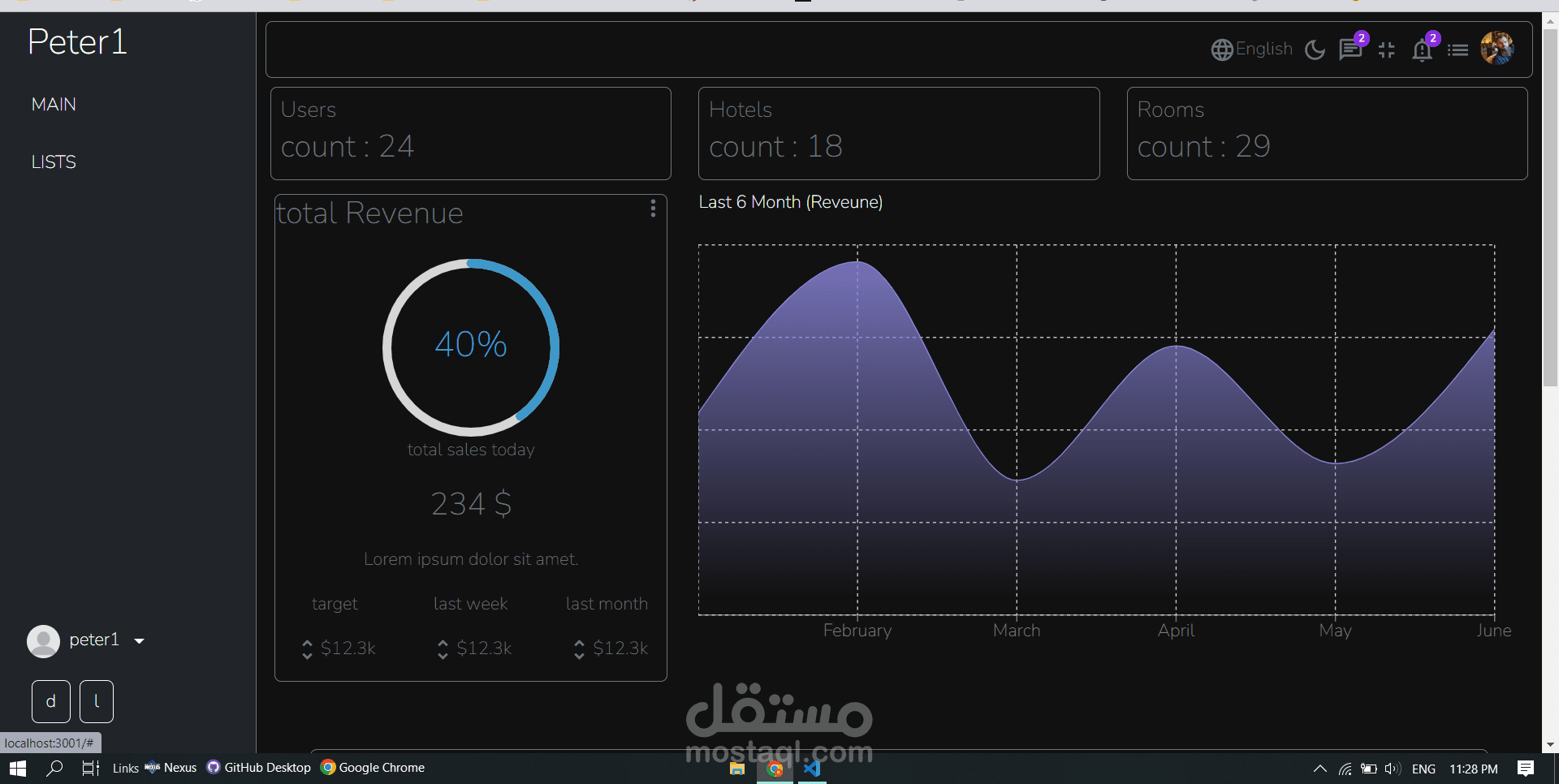Click the 'd' button in the sidebar
The height and width of the screenshot is (784, 1559).
(50, 700)
